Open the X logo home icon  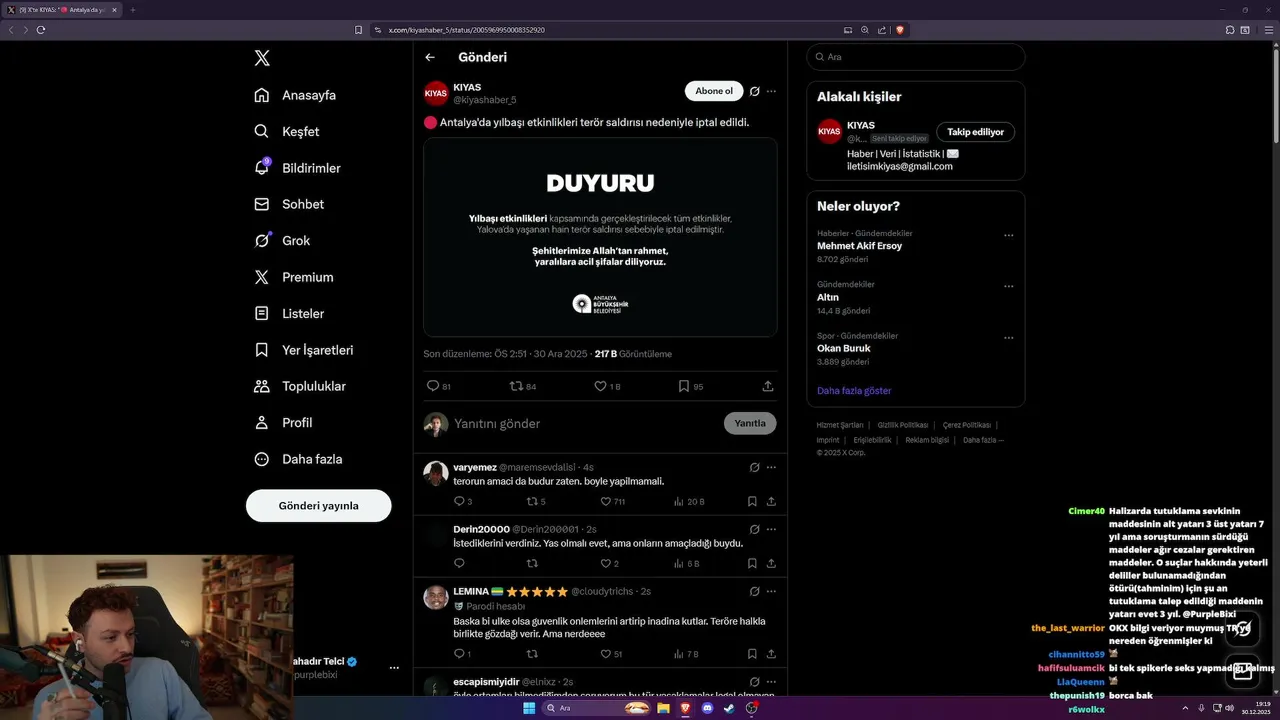[262, 58]
